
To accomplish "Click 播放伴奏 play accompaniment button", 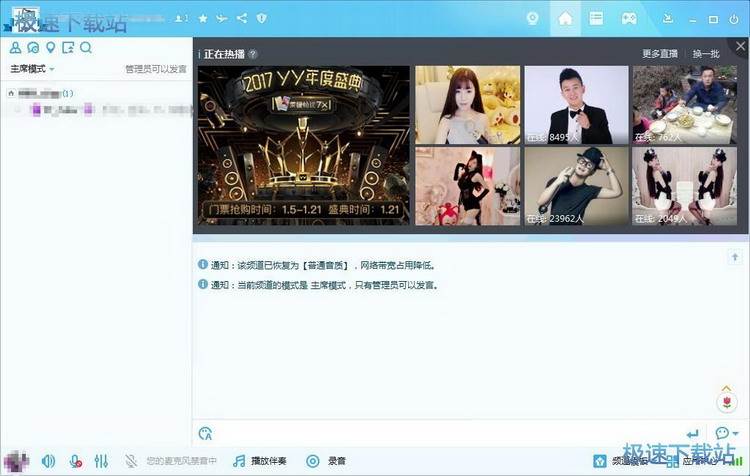I will pos(260,461).
